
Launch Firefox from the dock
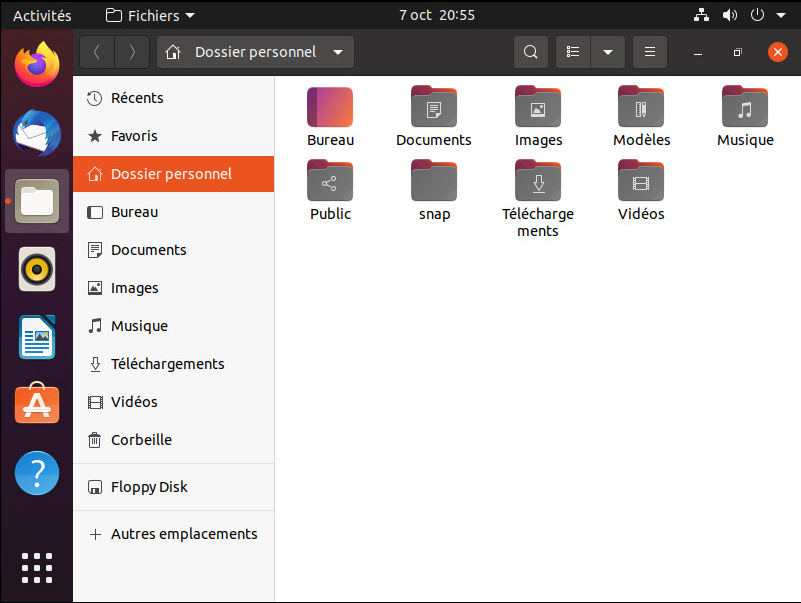37,65
